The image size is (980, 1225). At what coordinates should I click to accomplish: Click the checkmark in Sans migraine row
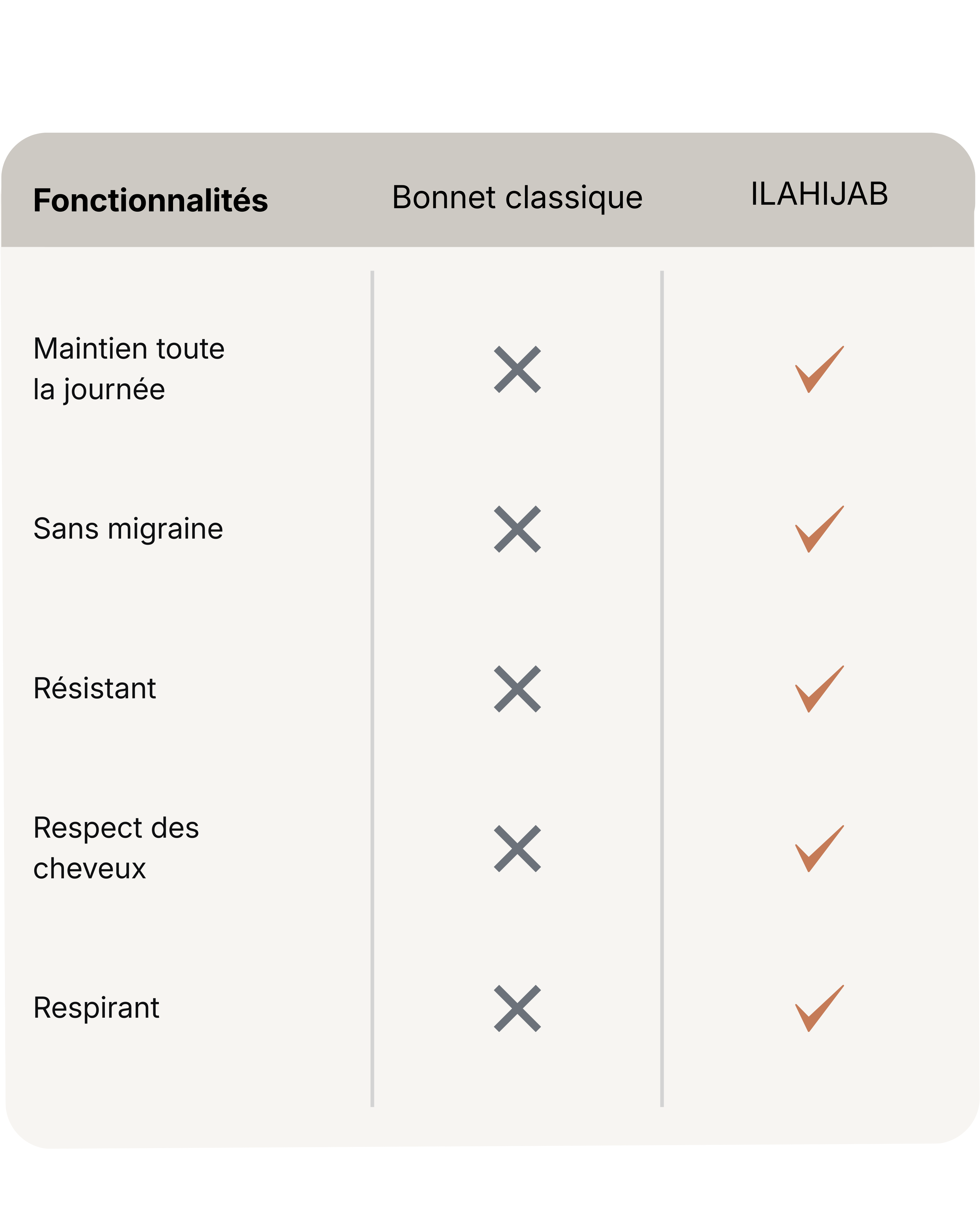(819, 529)
